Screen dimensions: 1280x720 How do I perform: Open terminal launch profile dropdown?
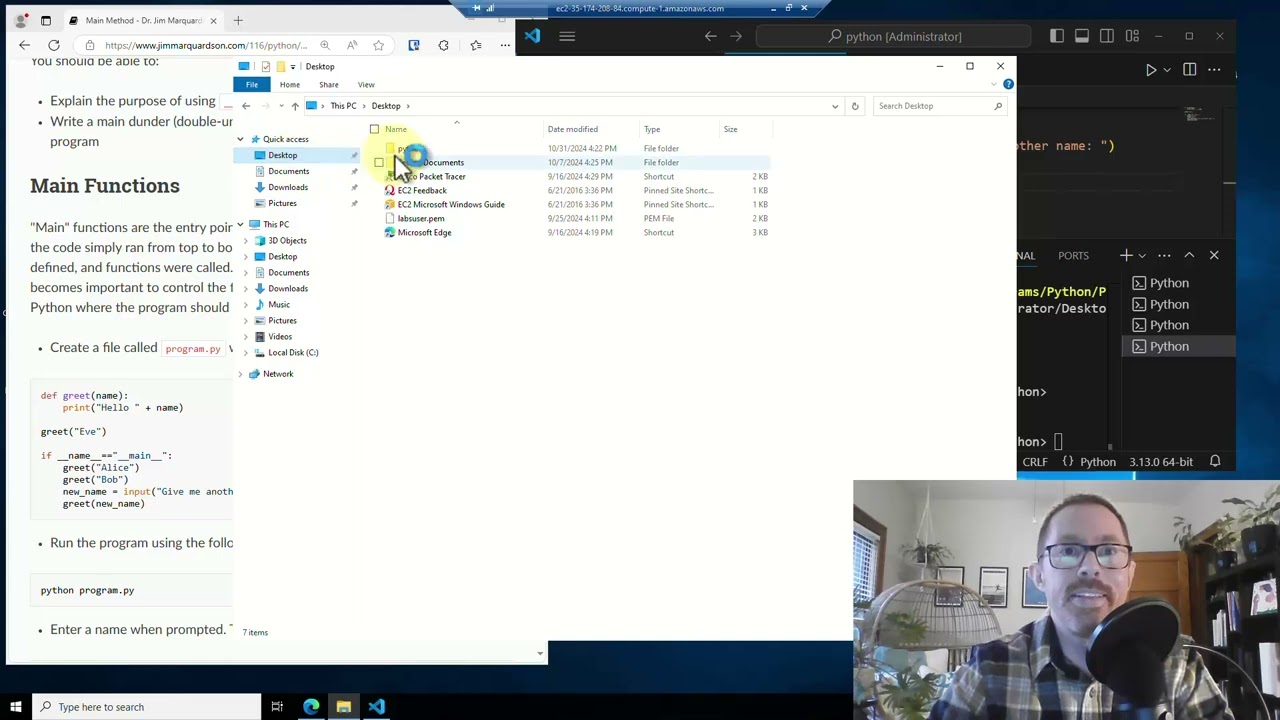pyautogui.click(x=1141, y=255)
